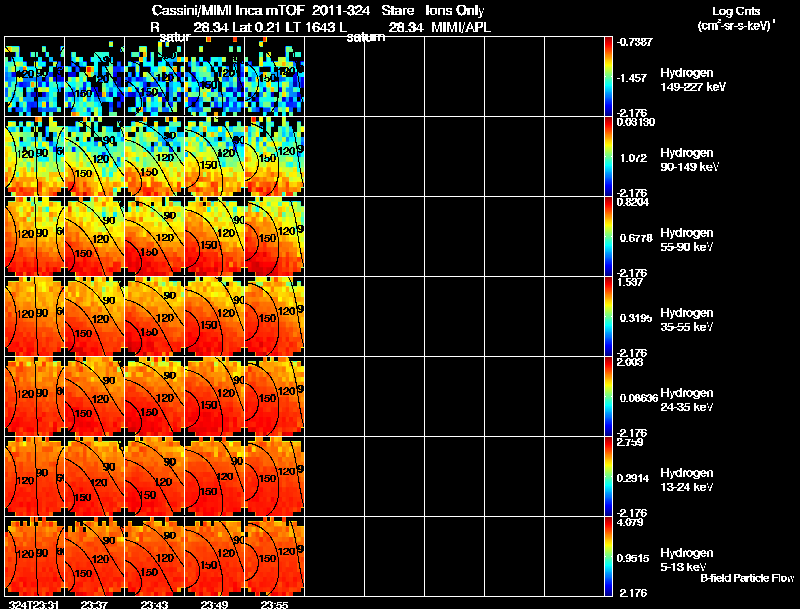The height and width of the screenshot is (609, 800).
Task: Click the color bar for Hydrogen 90-149 keV
Action: click(x=608, y=157)
